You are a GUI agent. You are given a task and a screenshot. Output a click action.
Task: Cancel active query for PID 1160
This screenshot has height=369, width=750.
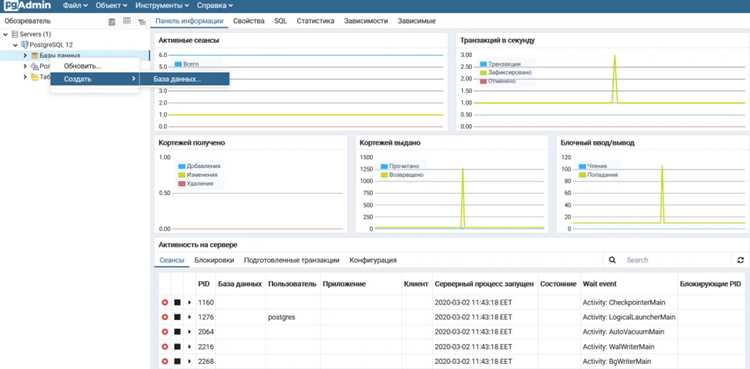(x=177, y=303)
